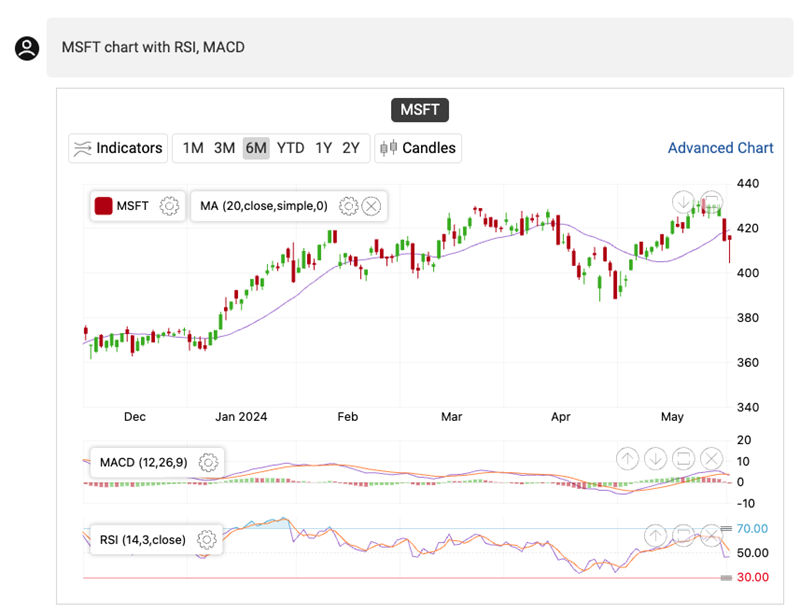
Task: Open the Advanced Chart link
Action: click(x=720, y=148)
